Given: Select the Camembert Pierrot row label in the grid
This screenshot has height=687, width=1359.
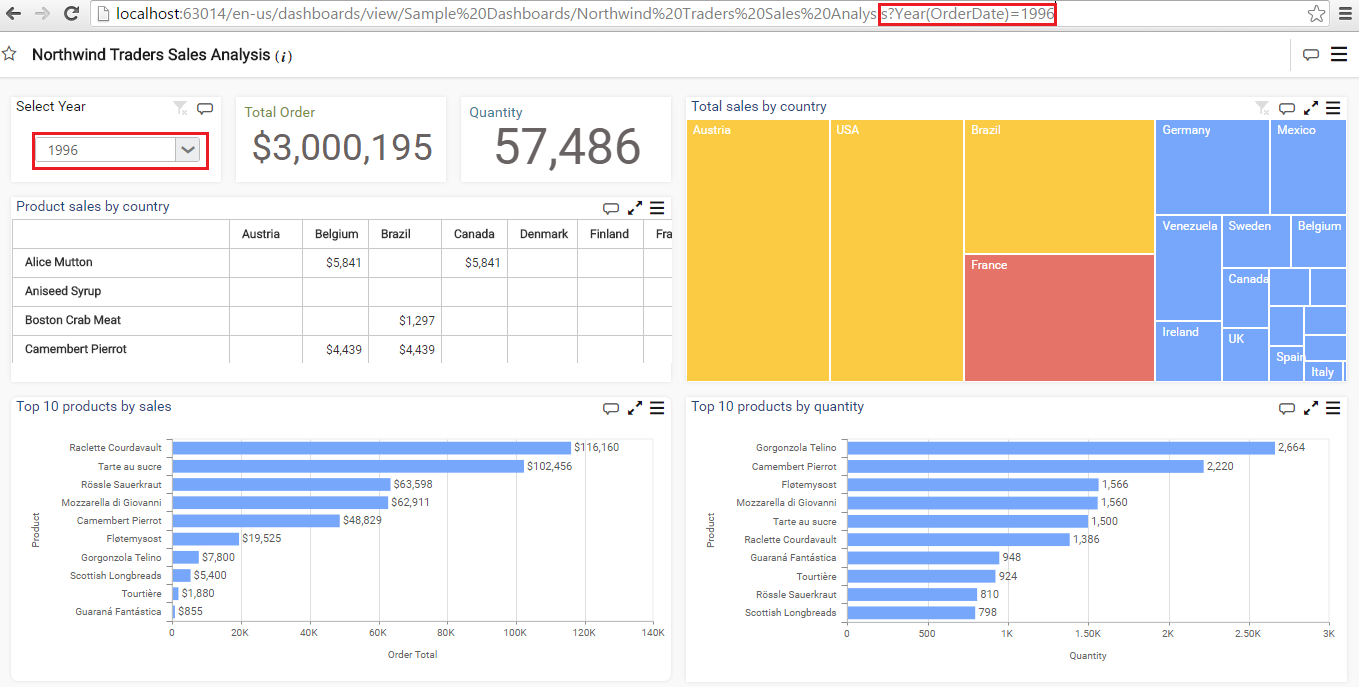Looking at the screenshot, I should [76, 349].
